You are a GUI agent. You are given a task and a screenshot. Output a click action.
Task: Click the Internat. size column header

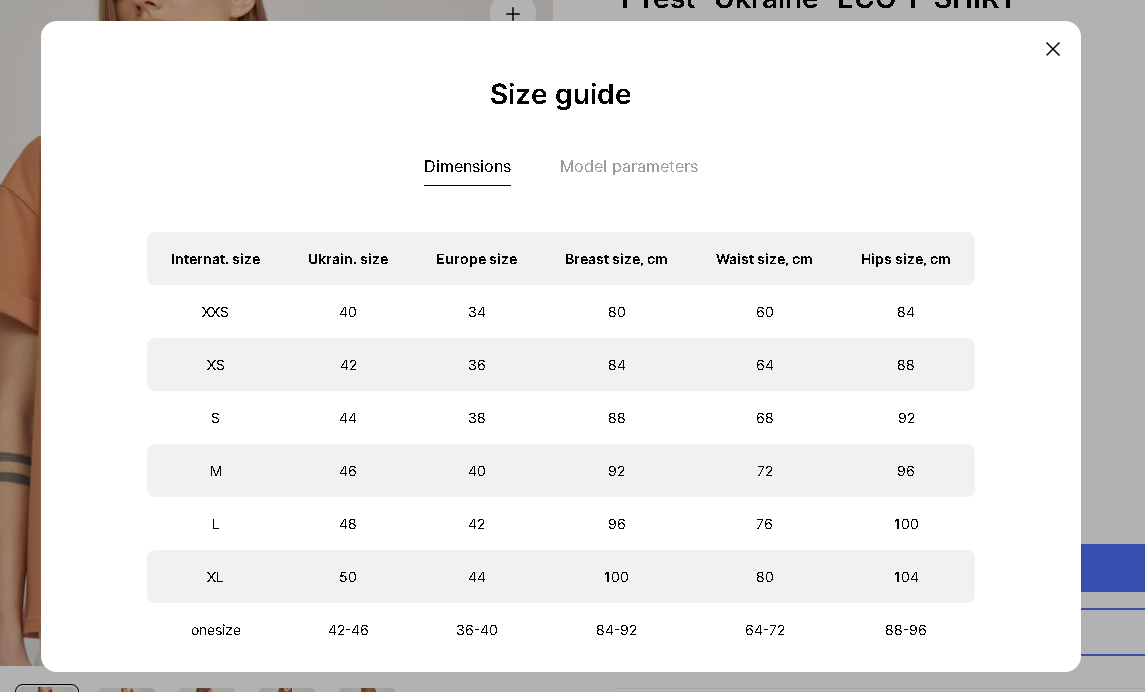[x=215, y=259]
